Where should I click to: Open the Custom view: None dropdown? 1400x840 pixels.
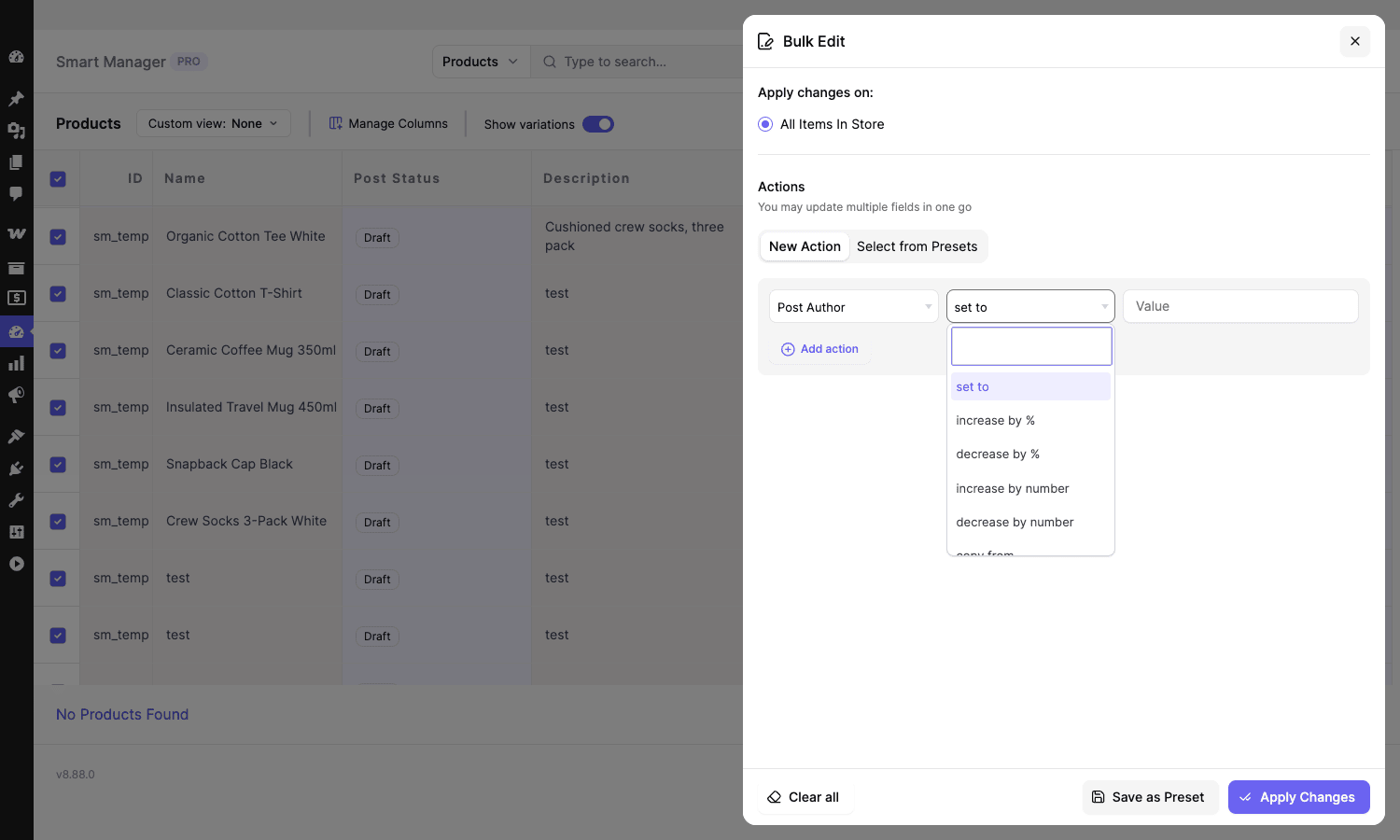(x=214, y=123)
